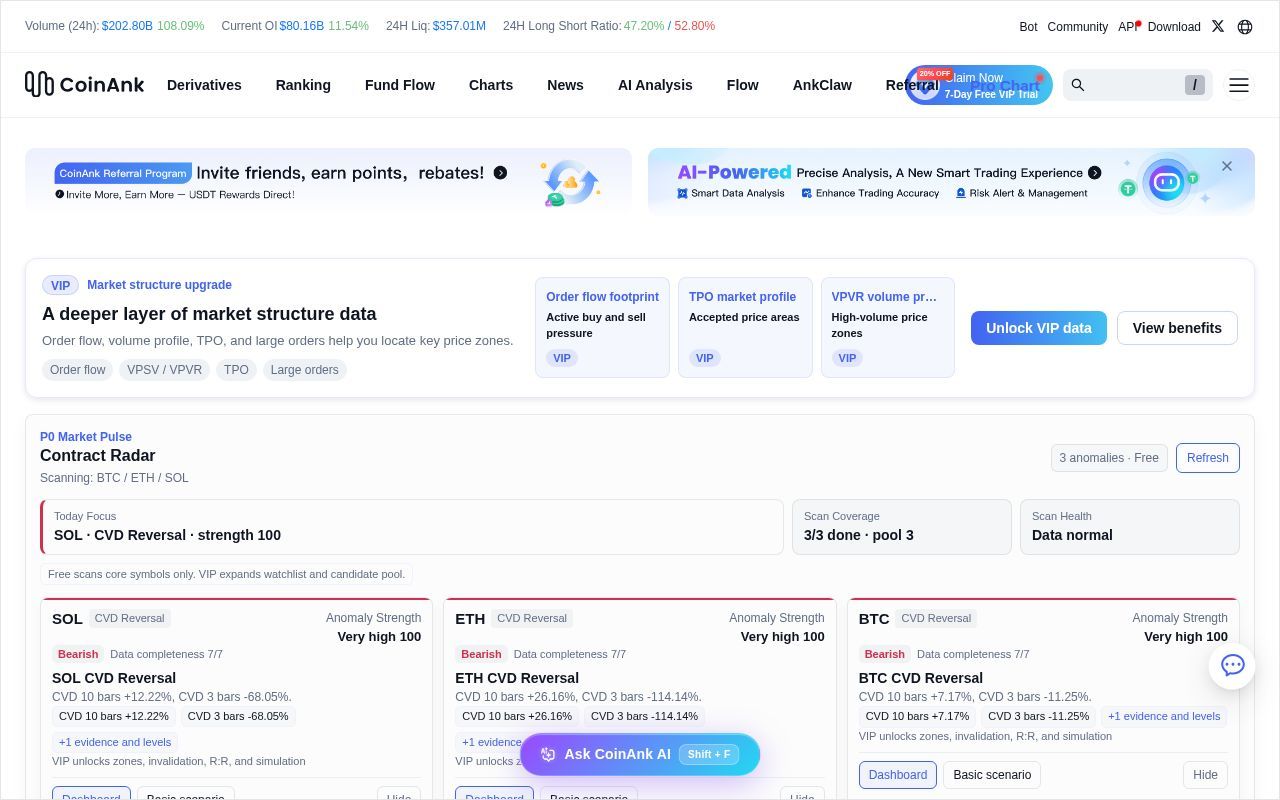Open the AnkClaw nav item
This screenshot has width=1280, height=800.
point(822,85)
